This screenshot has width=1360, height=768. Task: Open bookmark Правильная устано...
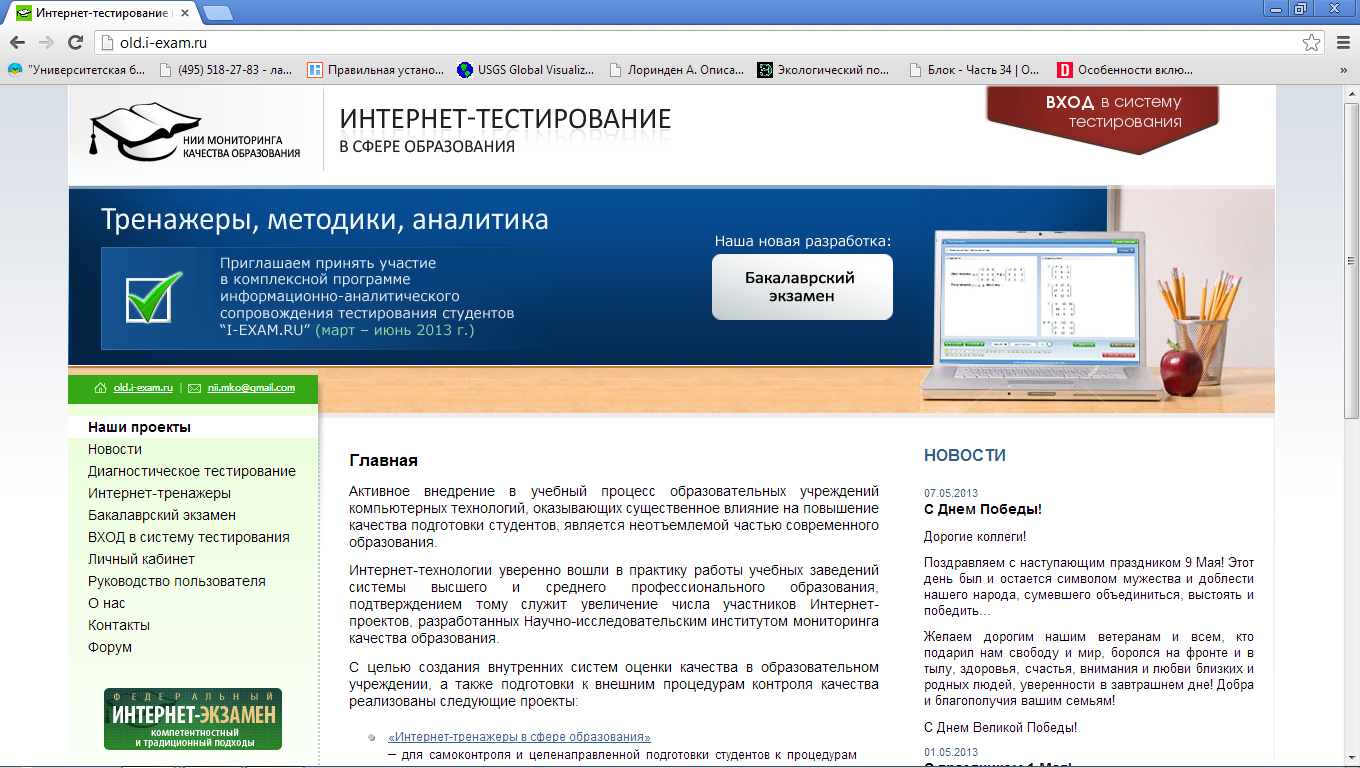(x=376, y=70)
